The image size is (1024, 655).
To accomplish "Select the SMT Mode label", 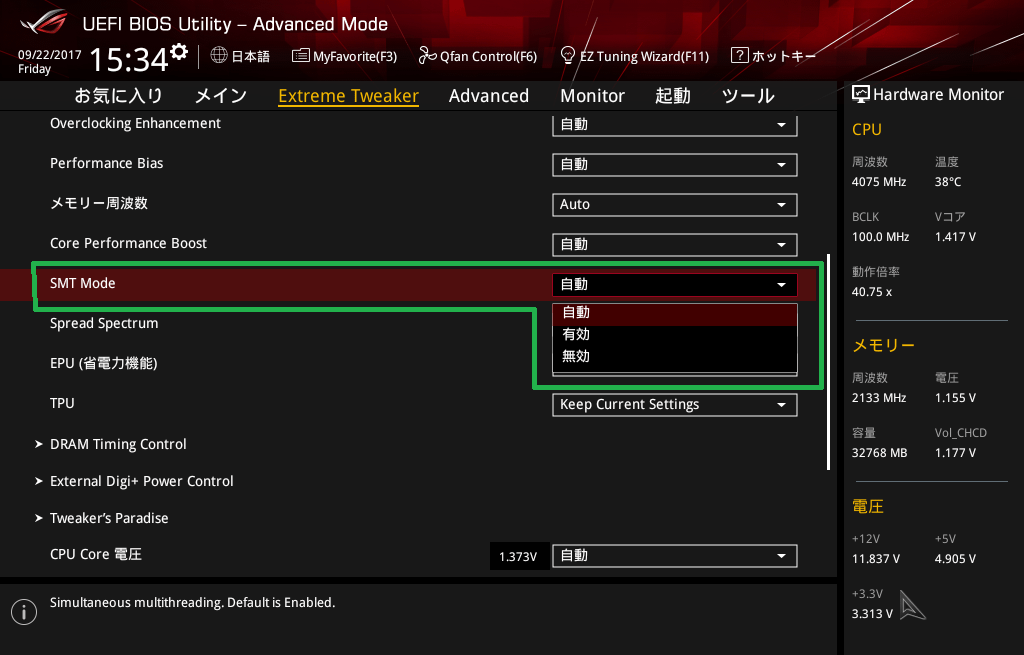I will click(x=82, y=283).
